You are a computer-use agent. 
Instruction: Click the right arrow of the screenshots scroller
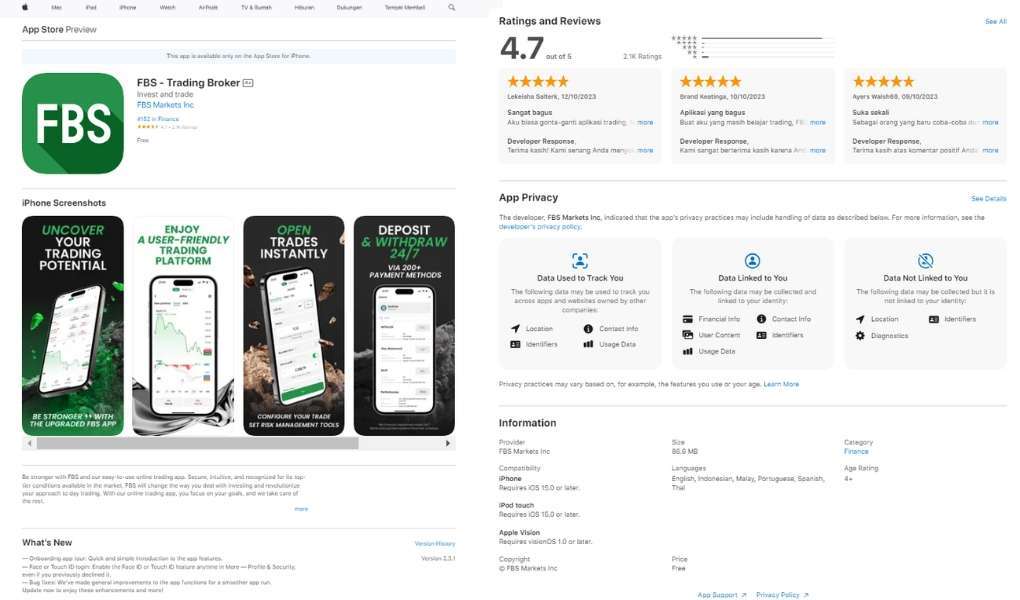448,443
